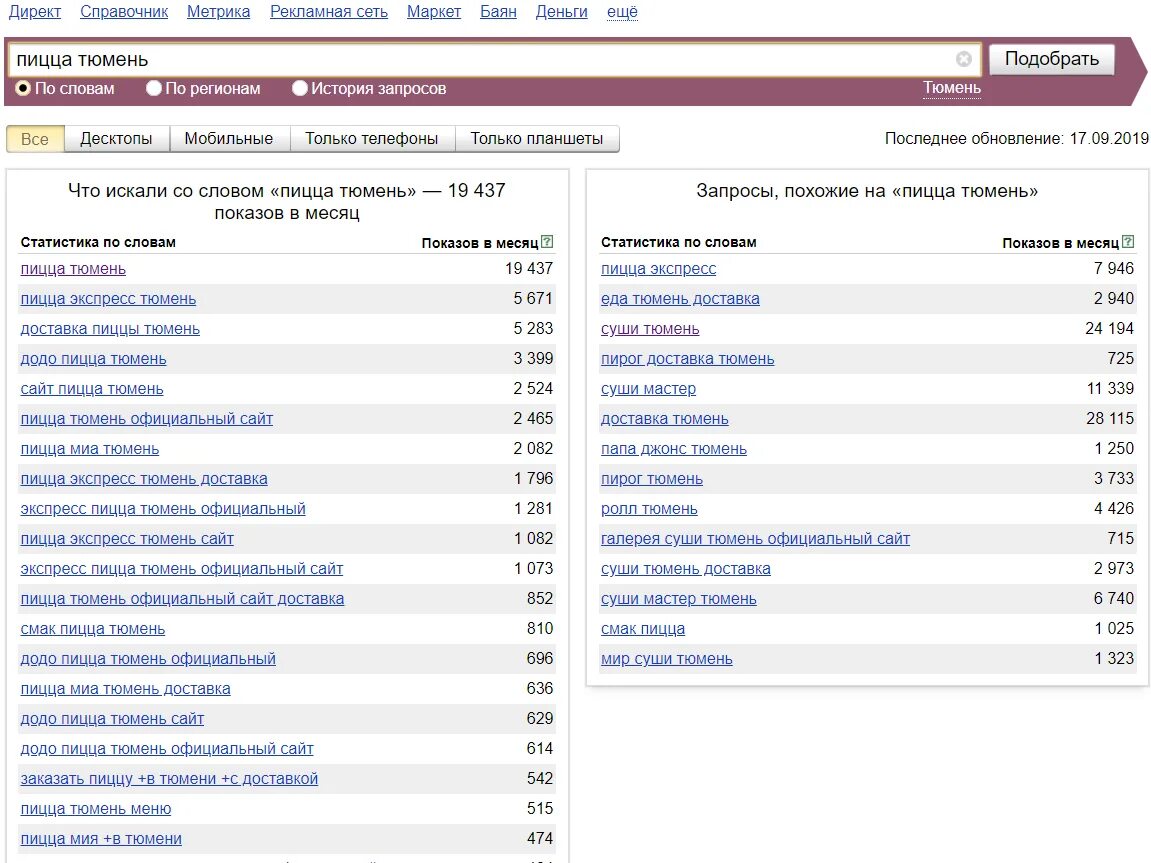
Task: Open the 'Маркет' link
Action: coord(434,12)
